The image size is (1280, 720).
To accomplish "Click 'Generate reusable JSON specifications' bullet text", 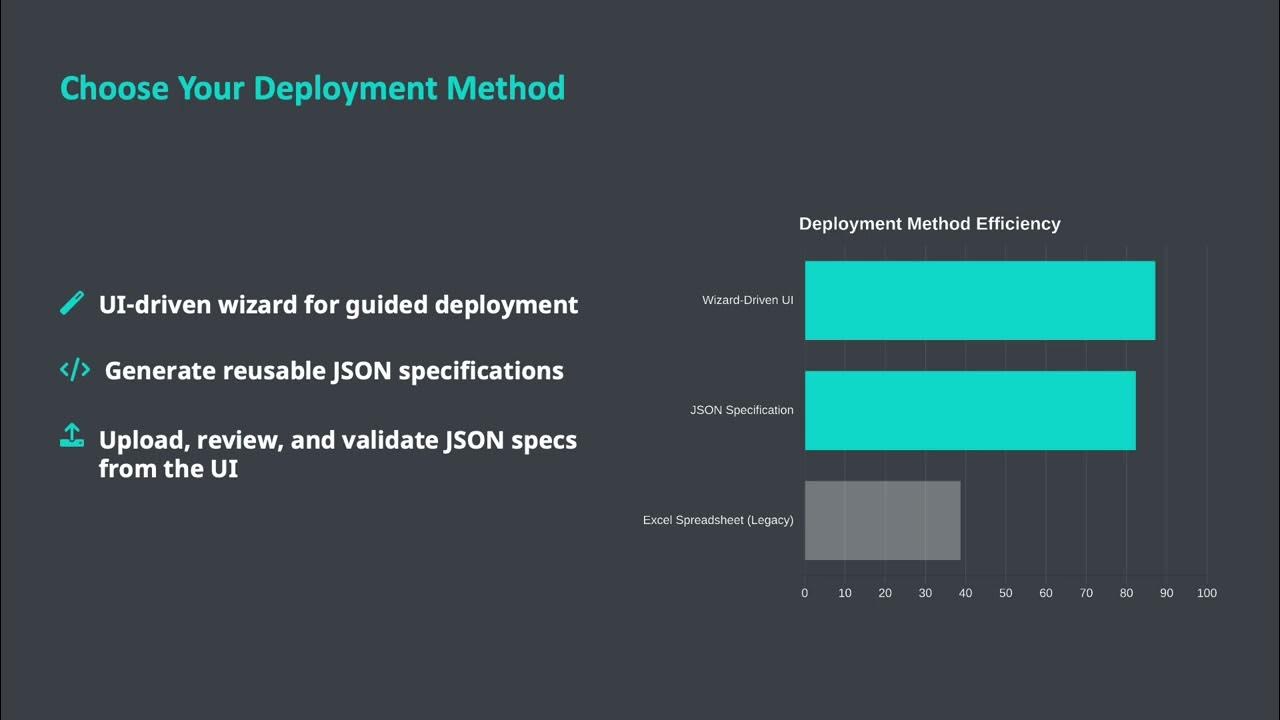I will 334,371.
